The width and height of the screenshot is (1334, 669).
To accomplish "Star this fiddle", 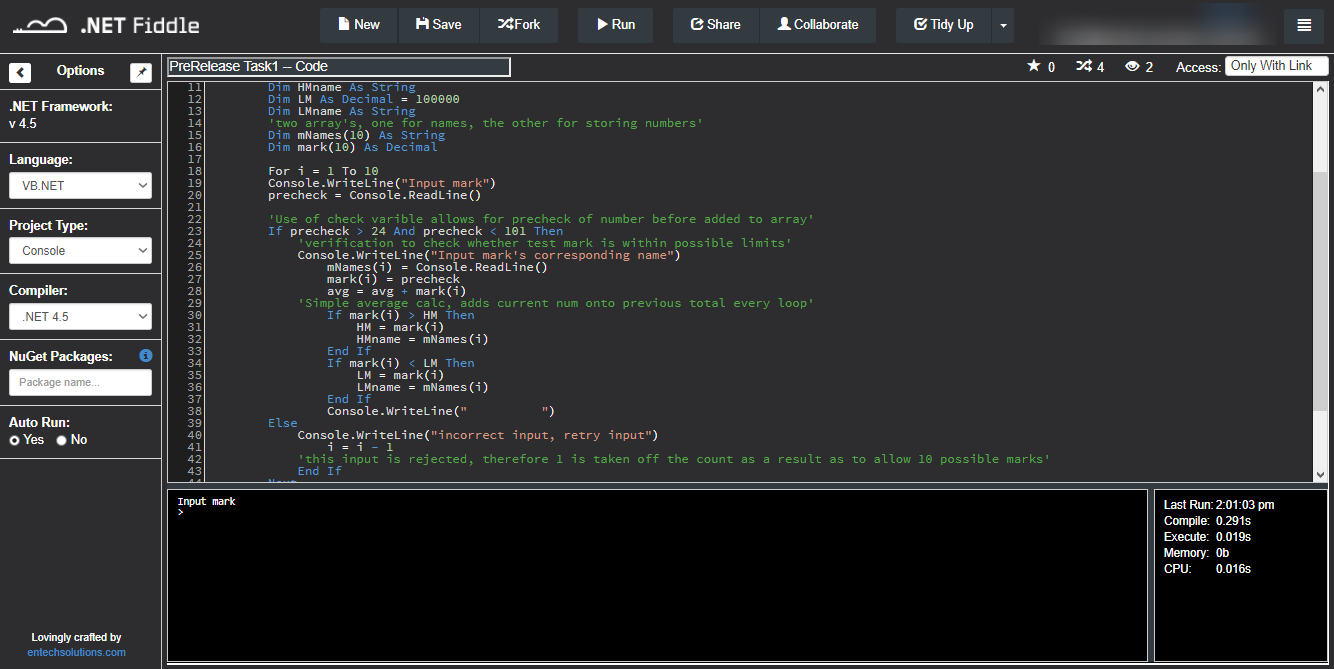I will click(x=1037, y=66).
